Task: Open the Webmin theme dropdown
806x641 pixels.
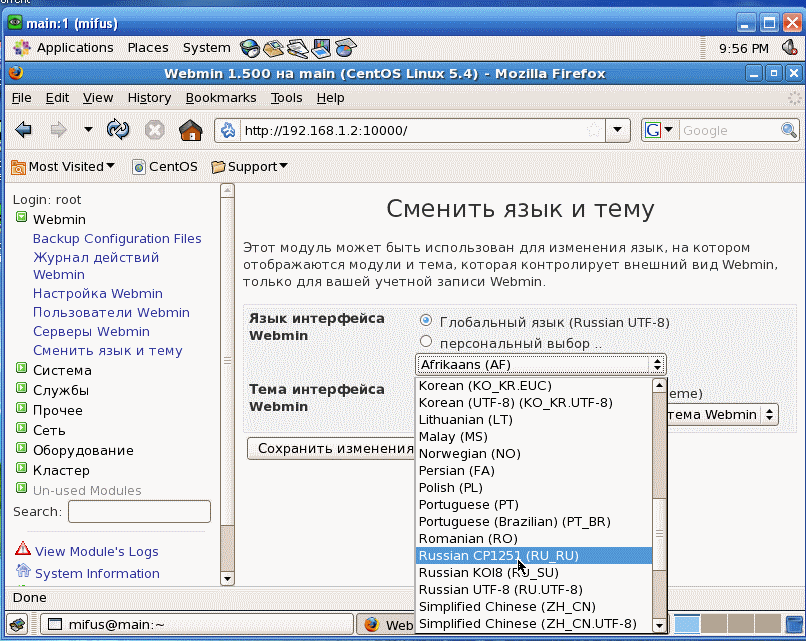Action: point(722,414)
